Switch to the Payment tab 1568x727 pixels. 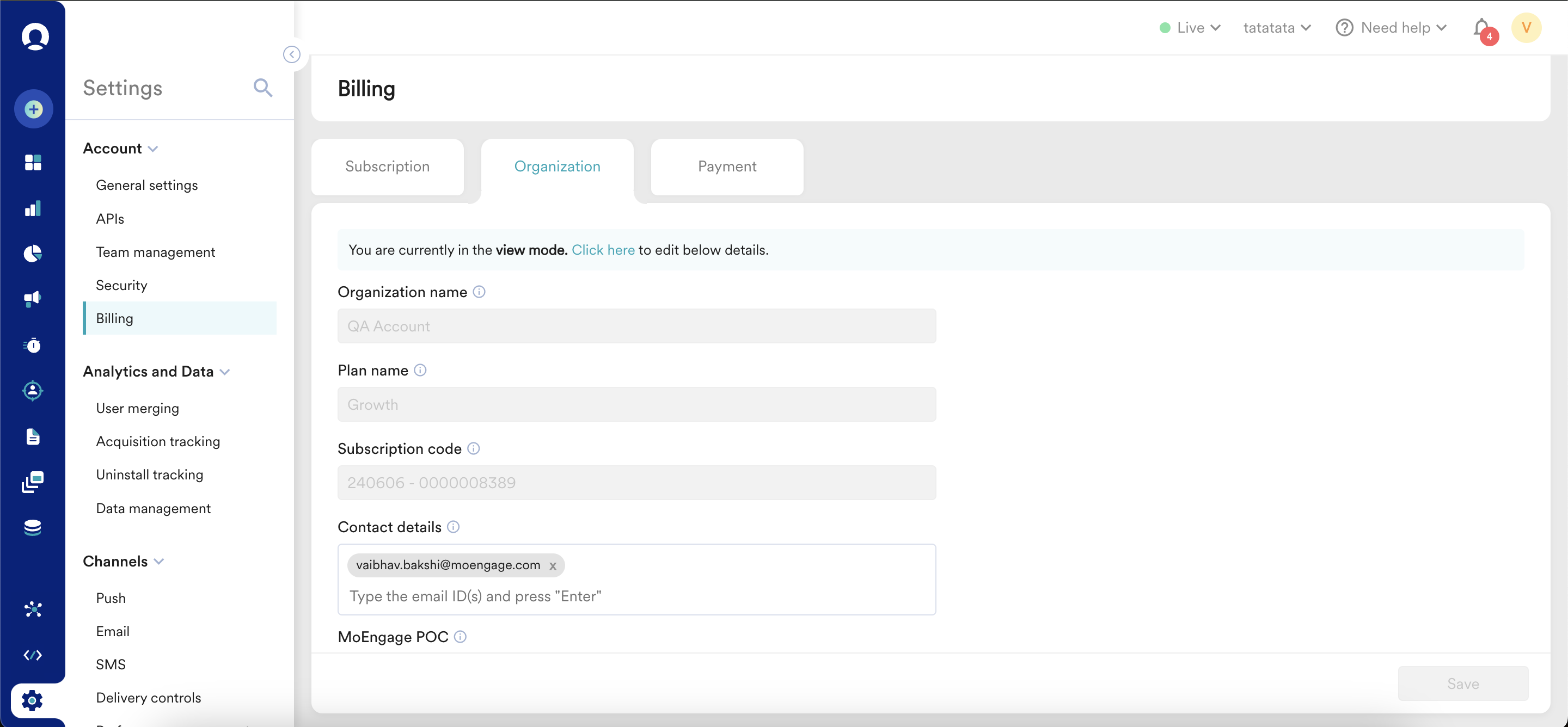tap(726, 166)
